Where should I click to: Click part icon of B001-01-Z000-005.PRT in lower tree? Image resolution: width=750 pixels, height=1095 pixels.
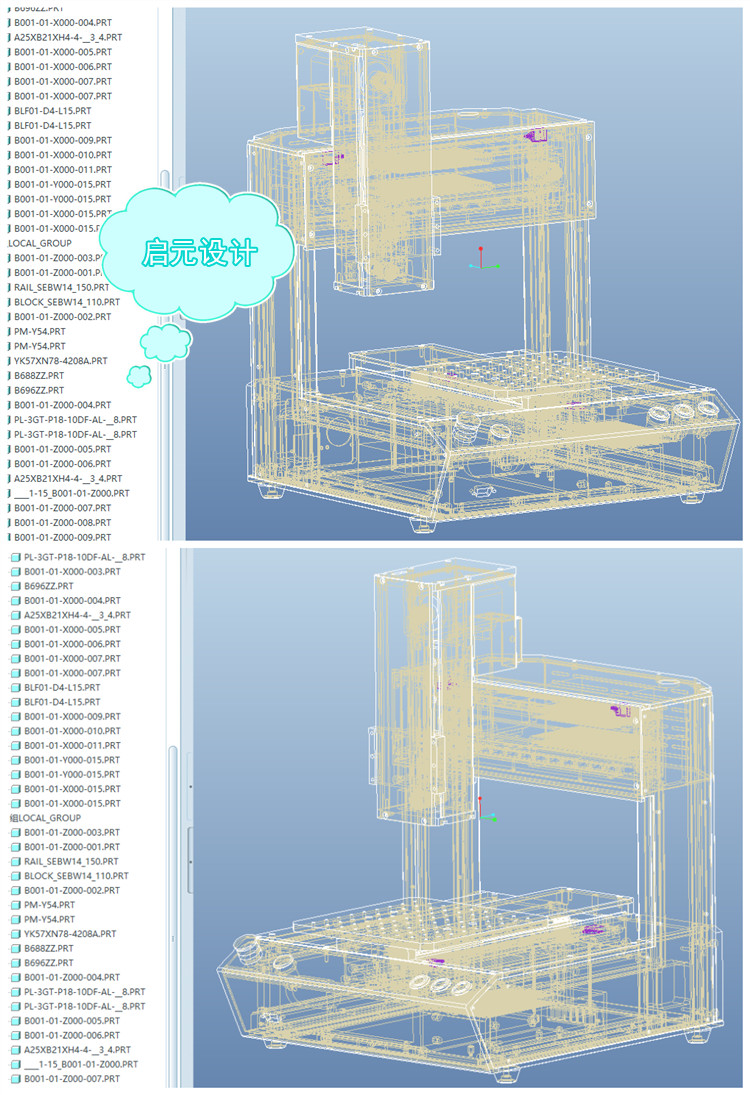15,1020
